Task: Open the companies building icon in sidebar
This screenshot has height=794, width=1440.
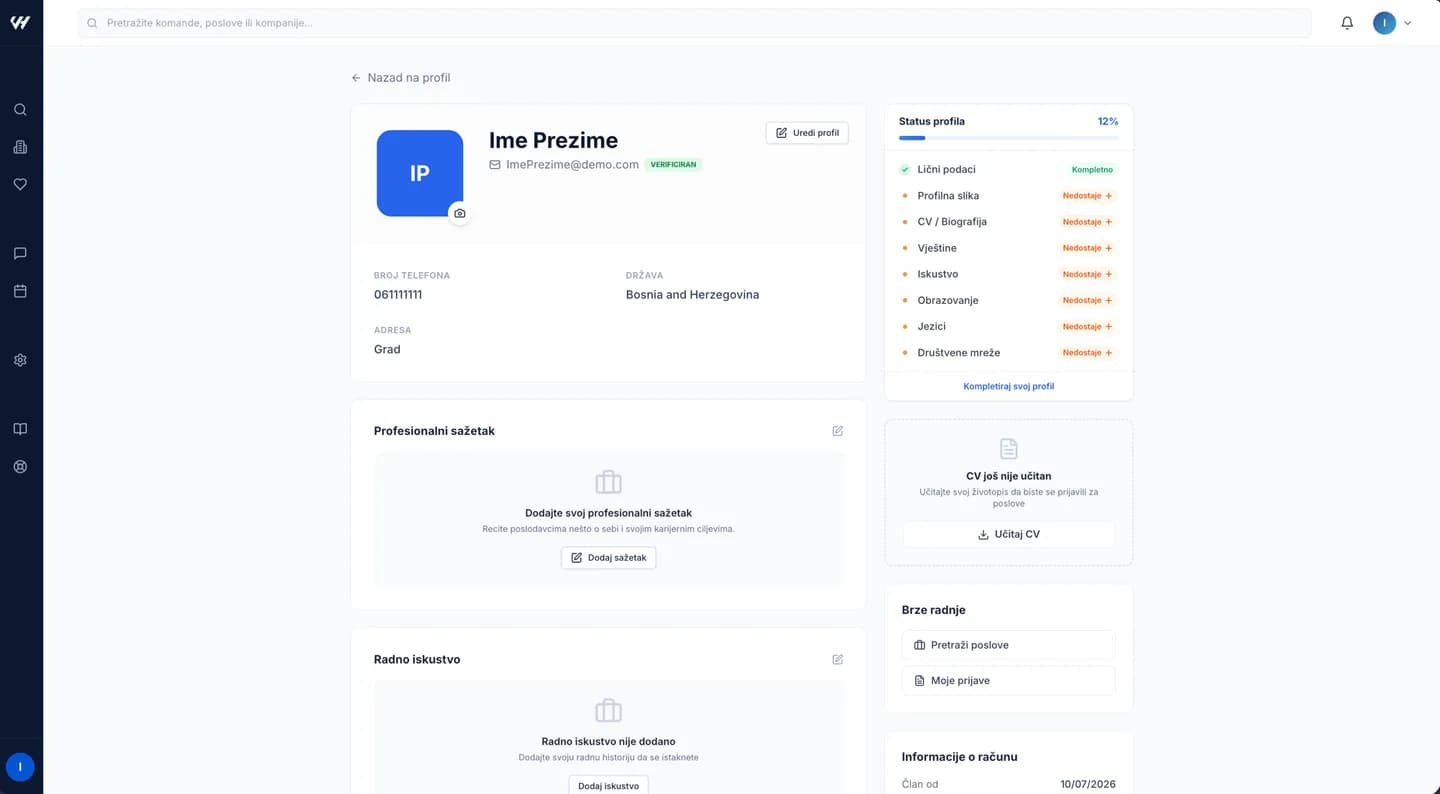Action: 20,147
